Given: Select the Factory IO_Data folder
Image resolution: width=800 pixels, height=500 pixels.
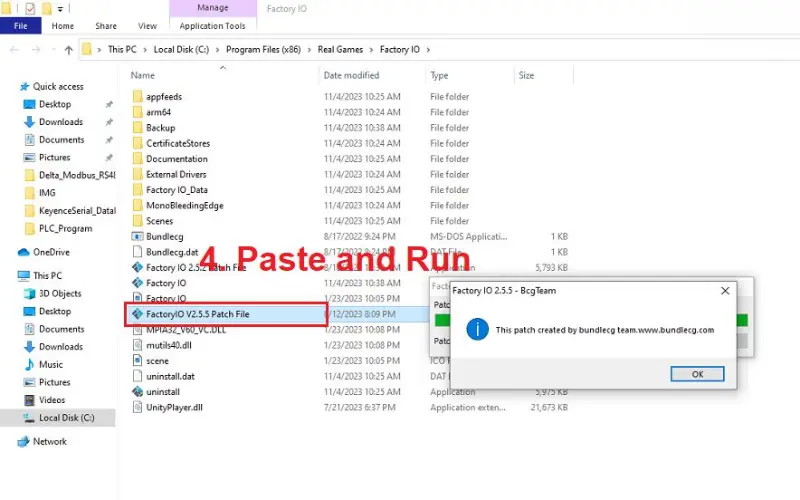Looking at the screenshot, I should pos(177,190).
